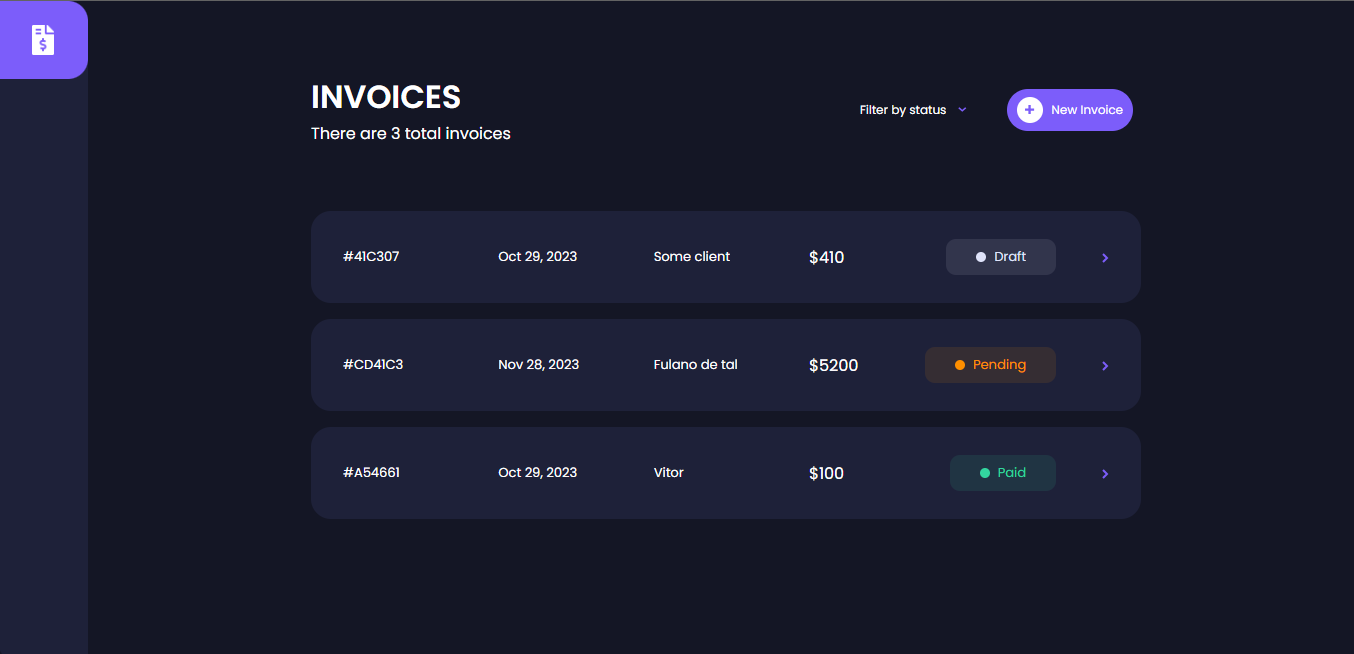Open invoice #A54661 using its right arrow
This screenshot has height=654, width=1354.
(1105, 474)
